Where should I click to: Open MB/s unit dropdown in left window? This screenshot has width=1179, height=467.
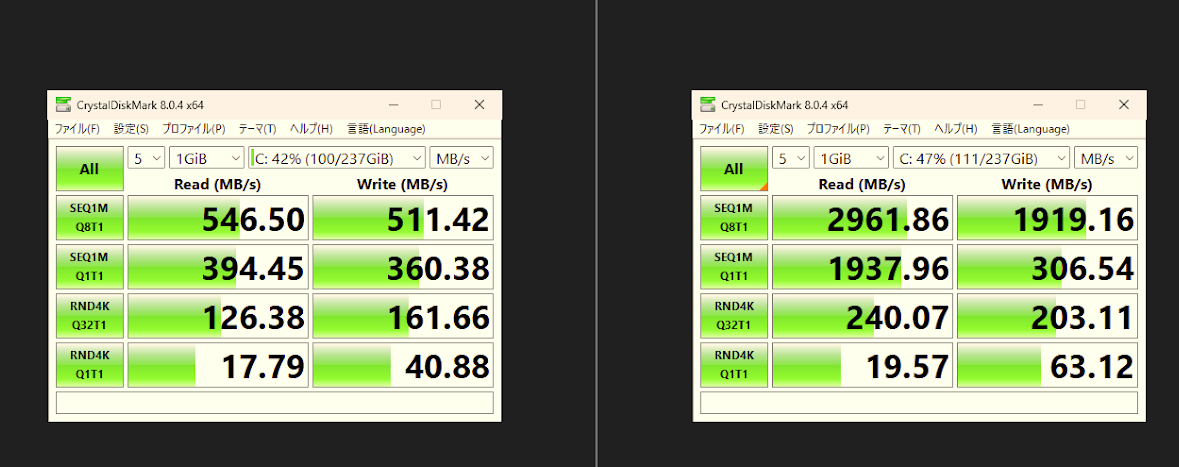tap(462, 158)
